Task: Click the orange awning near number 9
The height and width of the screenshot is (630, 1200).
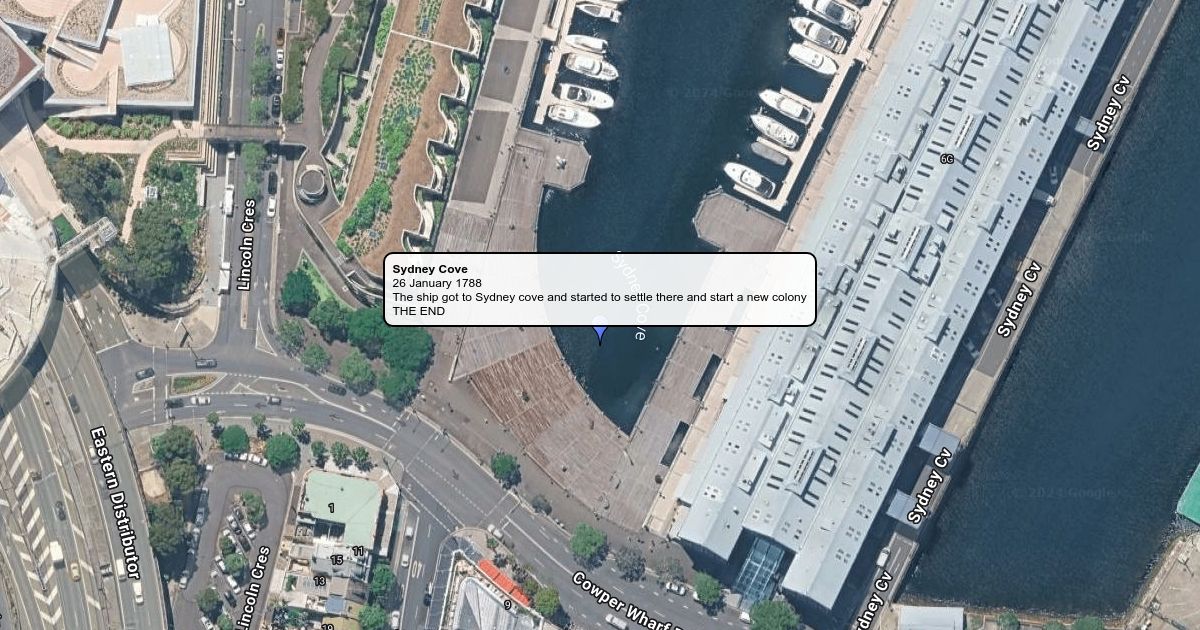Action: pos(503,581)
